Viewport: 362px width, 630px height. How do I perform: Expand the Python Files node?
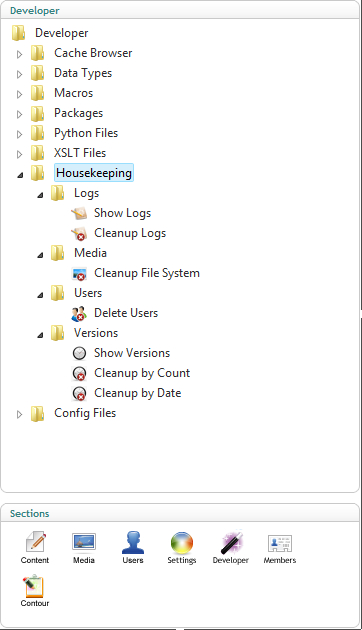click(19, 134)
